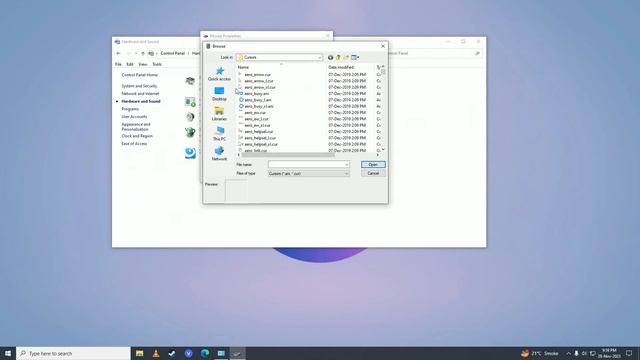This screenshot has height=360, width=640.
Task: Select Quick access in the places bar
Action: point(219,74)
